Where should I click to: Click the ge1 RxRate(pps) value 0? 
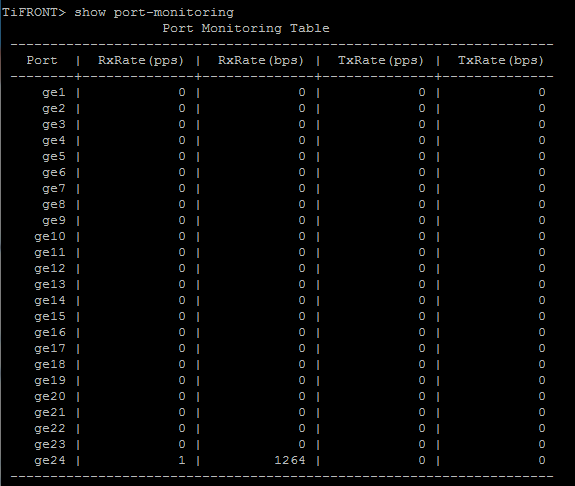[182, 92]
